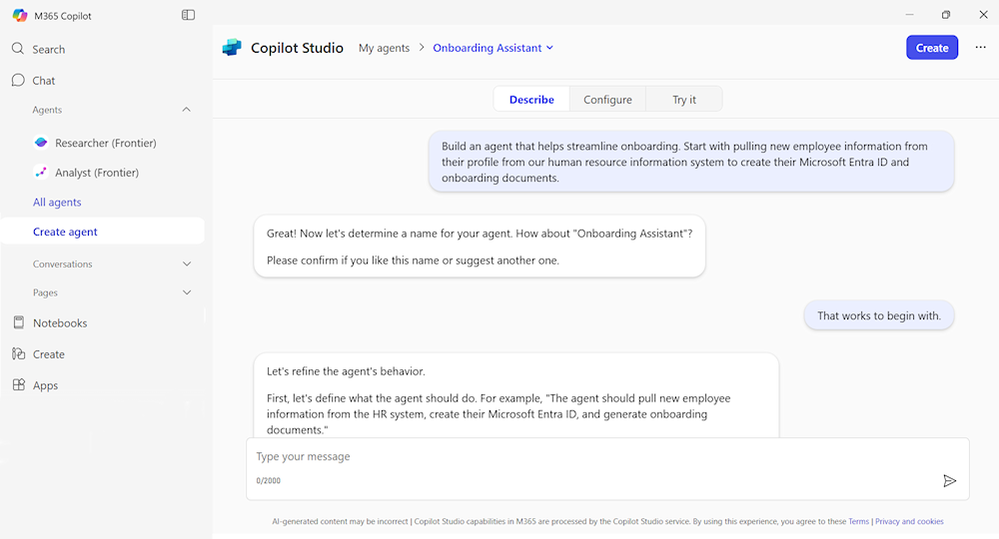The height and width of the screenshot is (539, 999).
Task: Toggle the sidebar panel collapse icon
Action: point(188,15)
